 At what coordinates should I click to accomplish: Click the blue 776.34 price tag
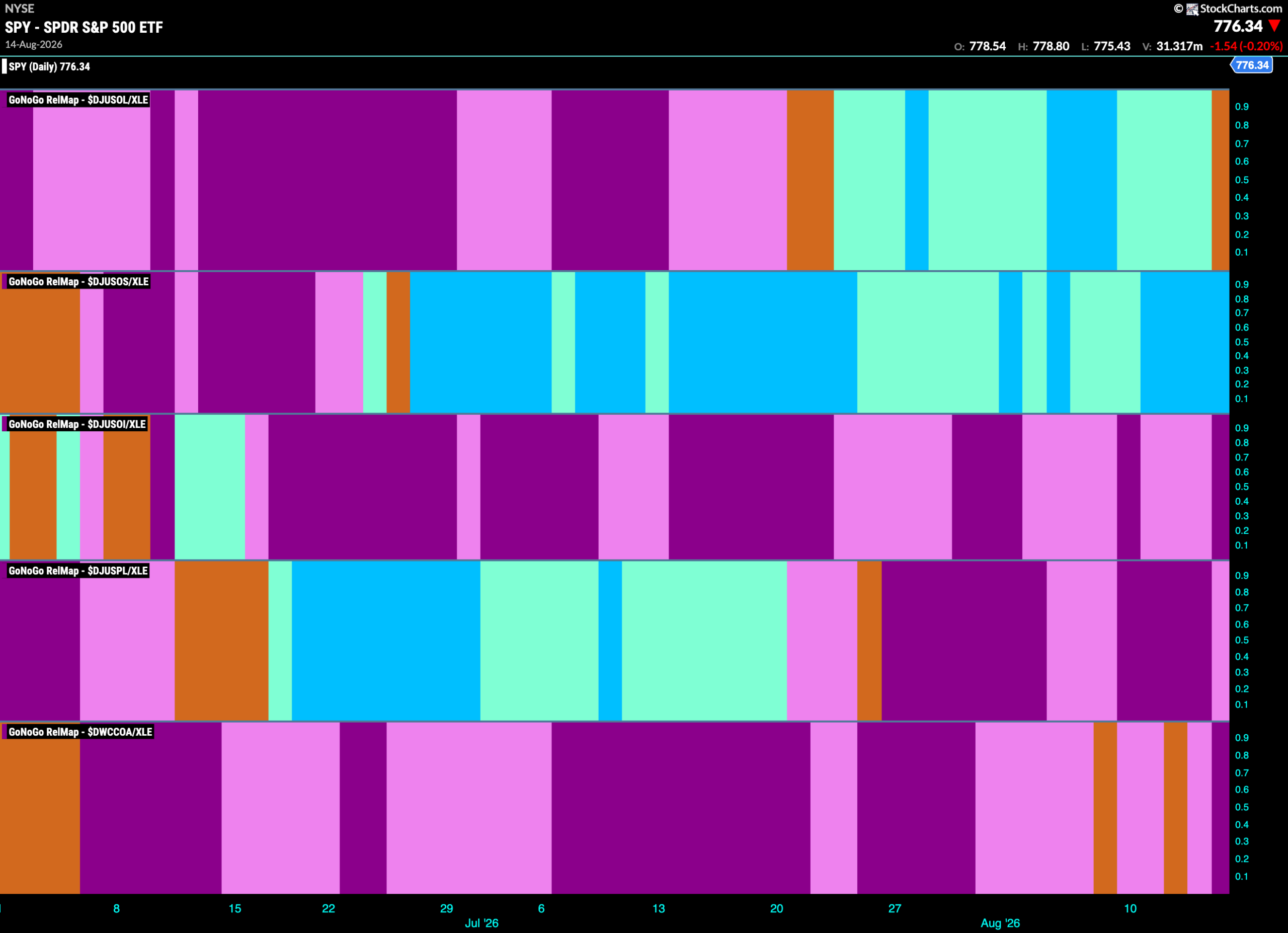click(1252, 65)
